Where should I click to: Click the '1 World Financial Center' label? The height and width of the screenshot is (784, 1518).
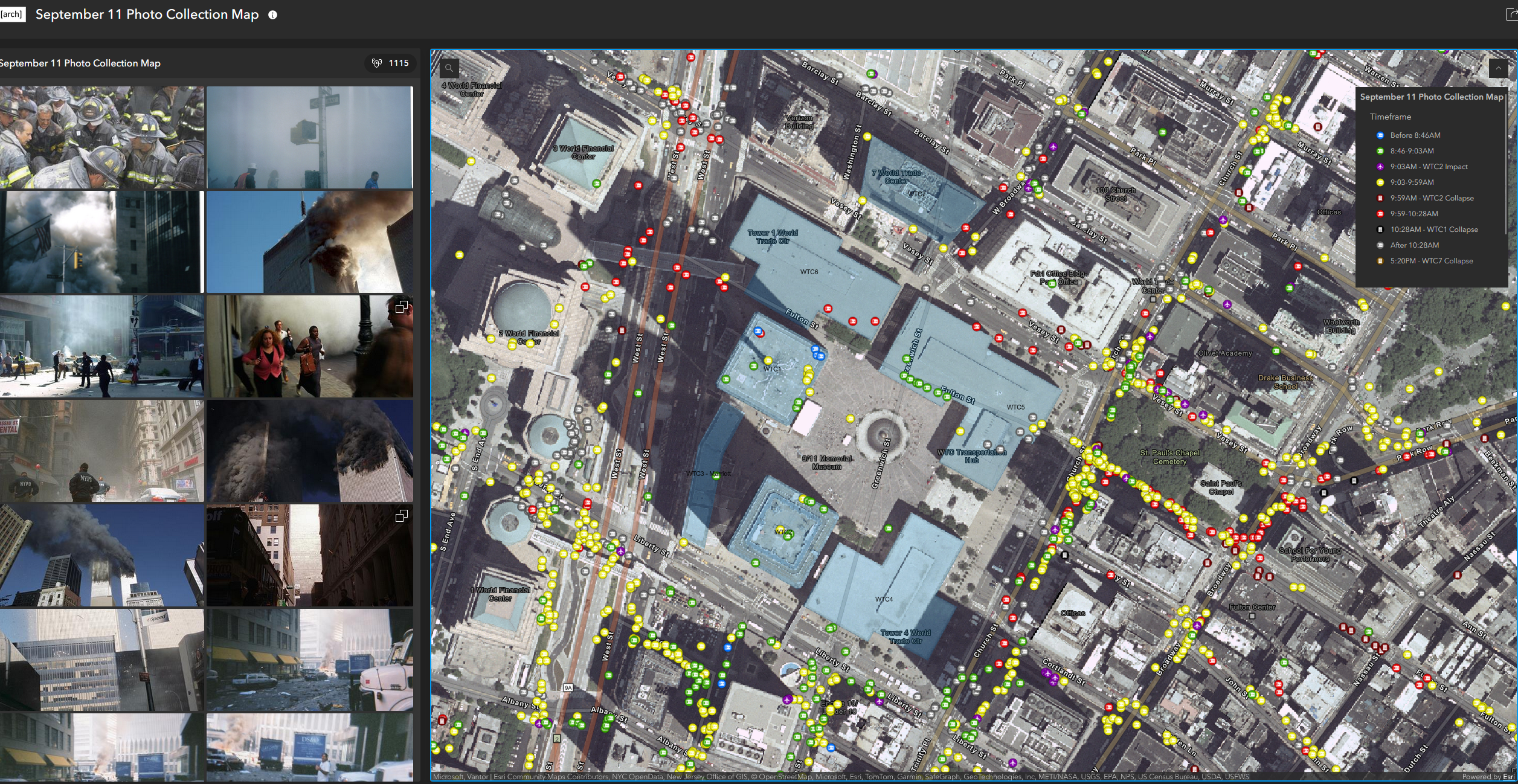[500, 594]
